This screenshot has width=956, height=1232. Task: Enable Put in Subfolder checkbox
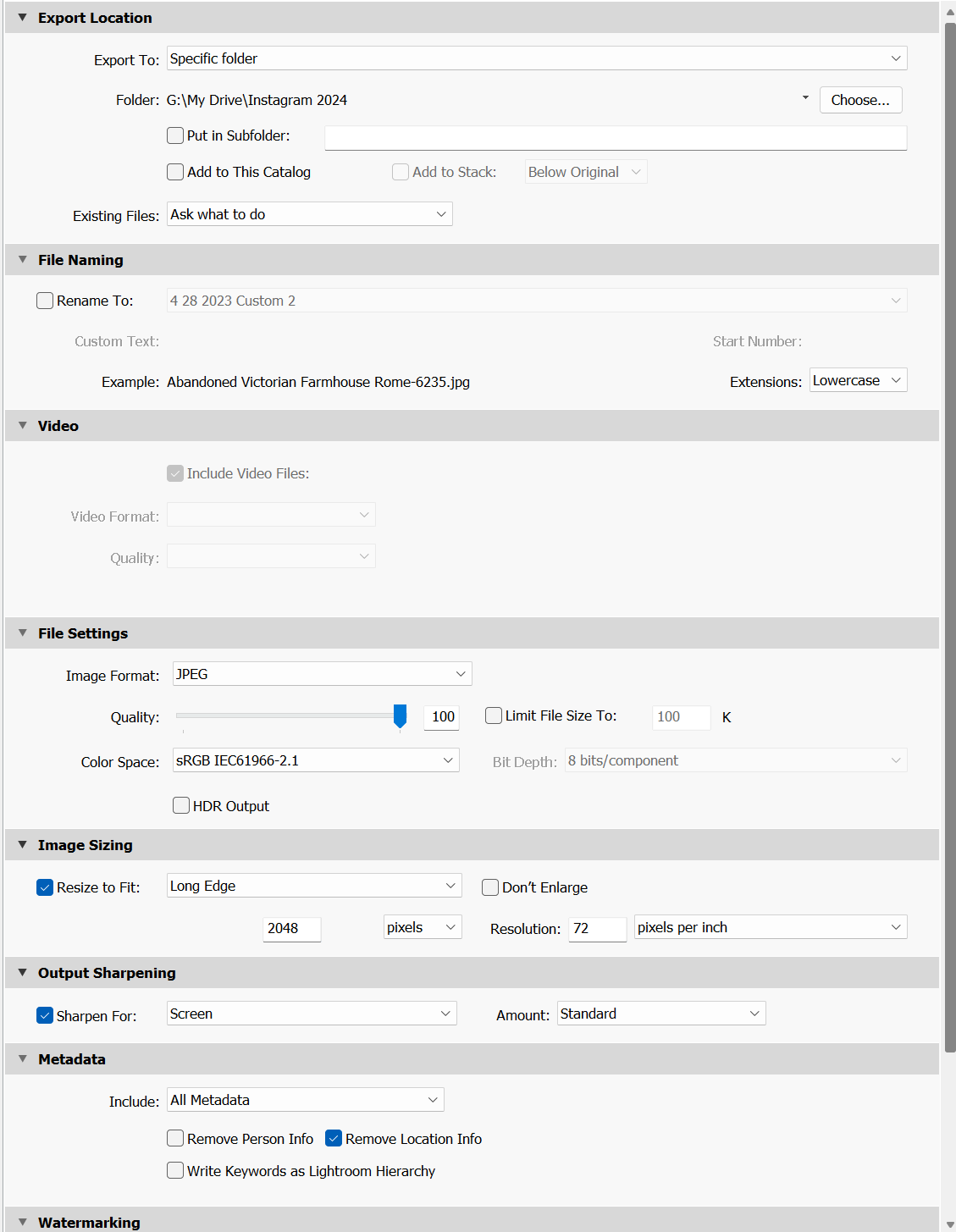tap(175, 135)
